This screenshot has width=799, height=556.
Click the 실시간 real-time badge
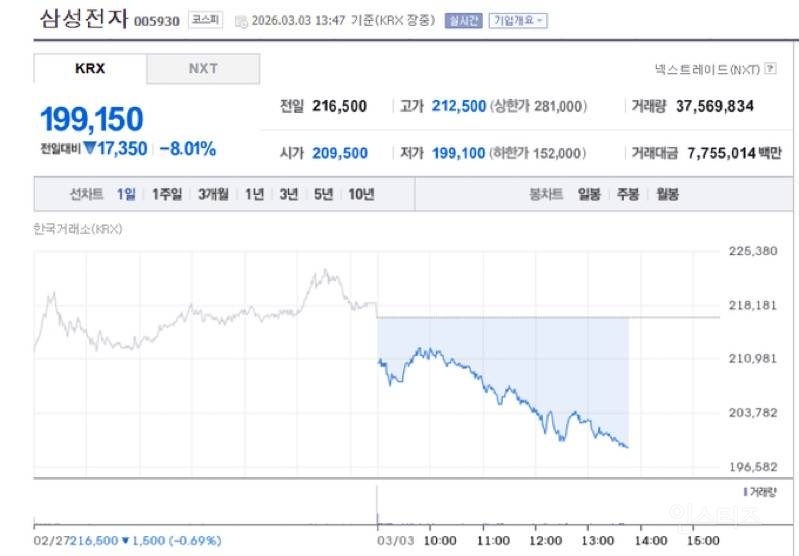[x=464, y=20]
